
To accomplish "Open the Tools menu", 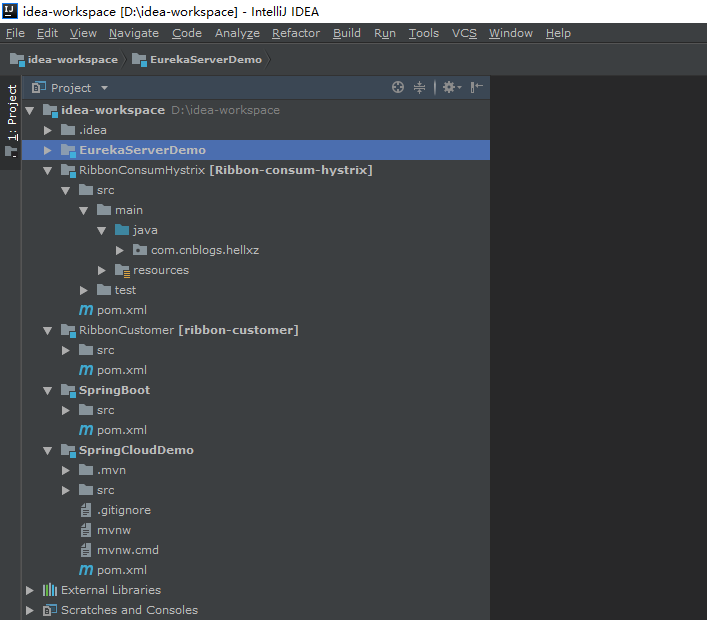I will [423, 33].
